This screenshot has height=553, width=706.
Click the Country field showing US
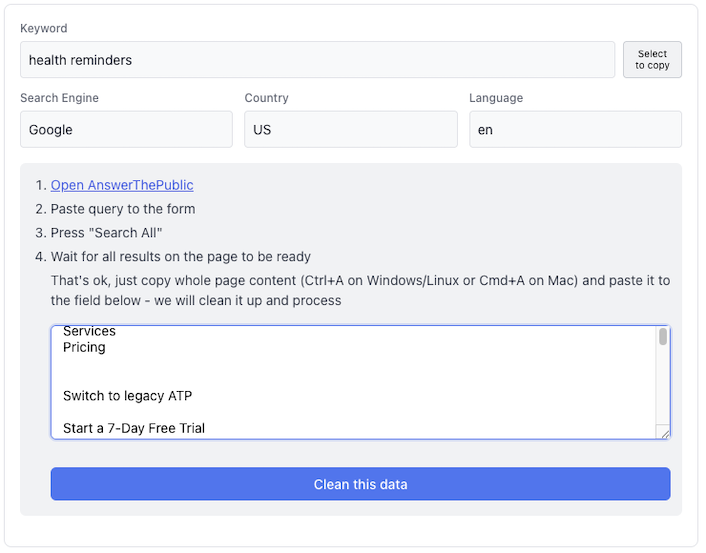pyautogui.click(x=350, y=130)
